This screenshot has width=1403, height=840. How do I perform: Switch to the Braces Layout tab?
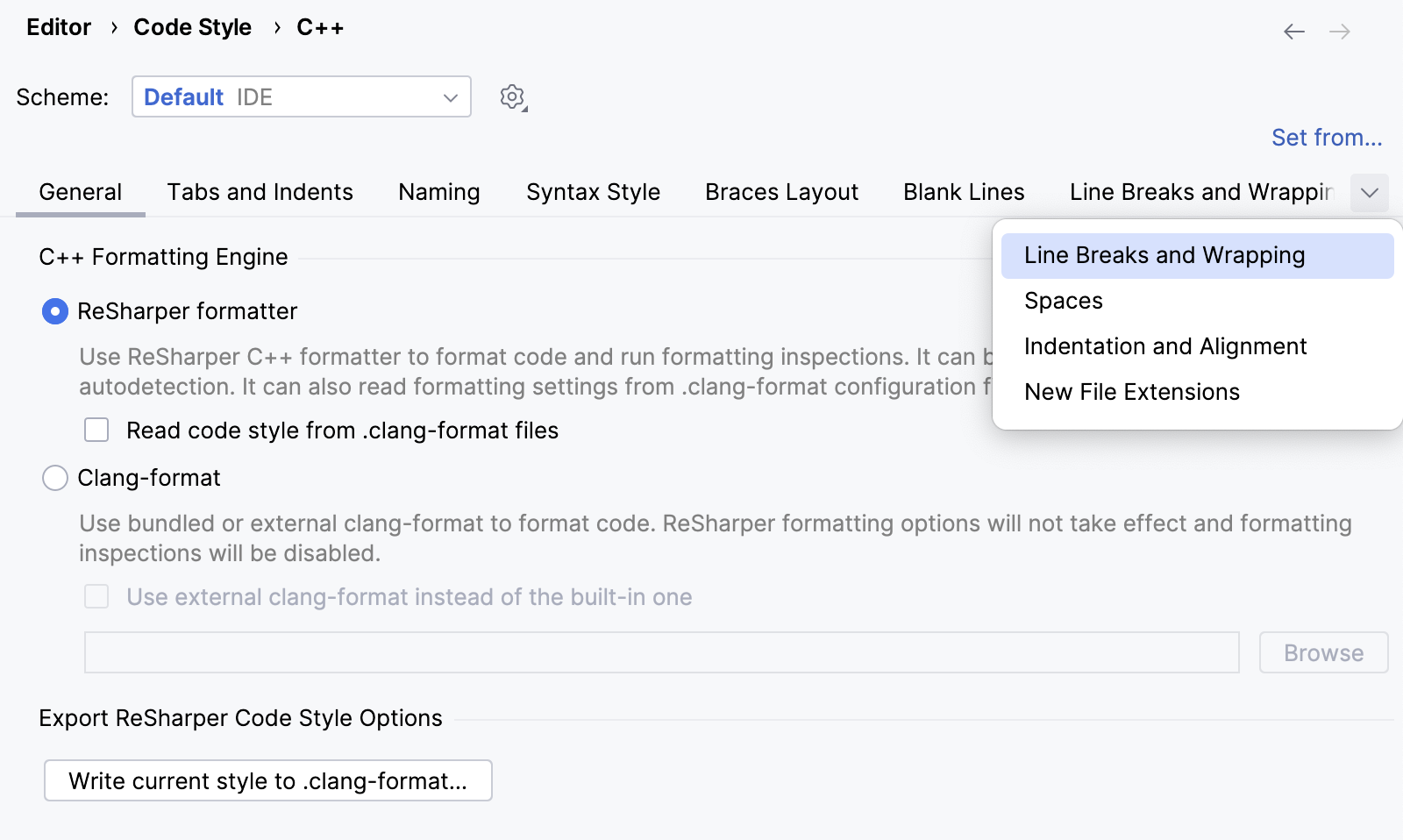tap(781, 192)
